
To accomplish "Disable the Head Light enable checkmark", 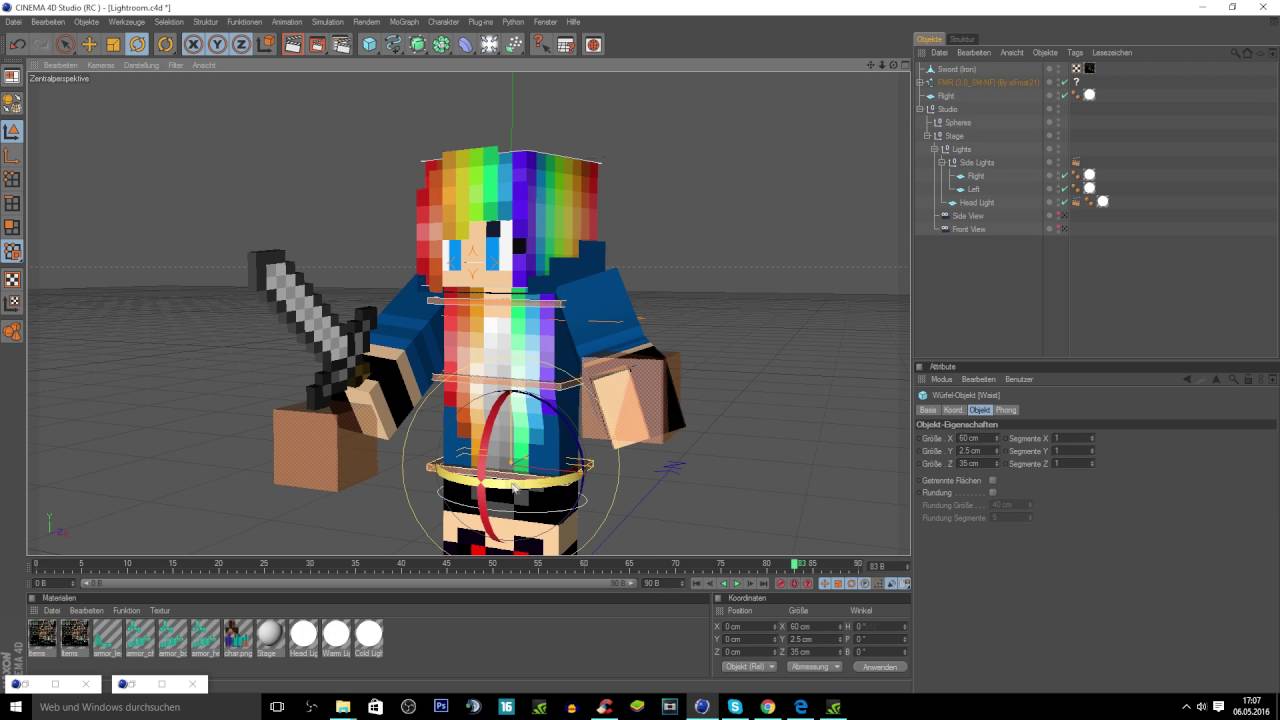I will pos(1065,202).
